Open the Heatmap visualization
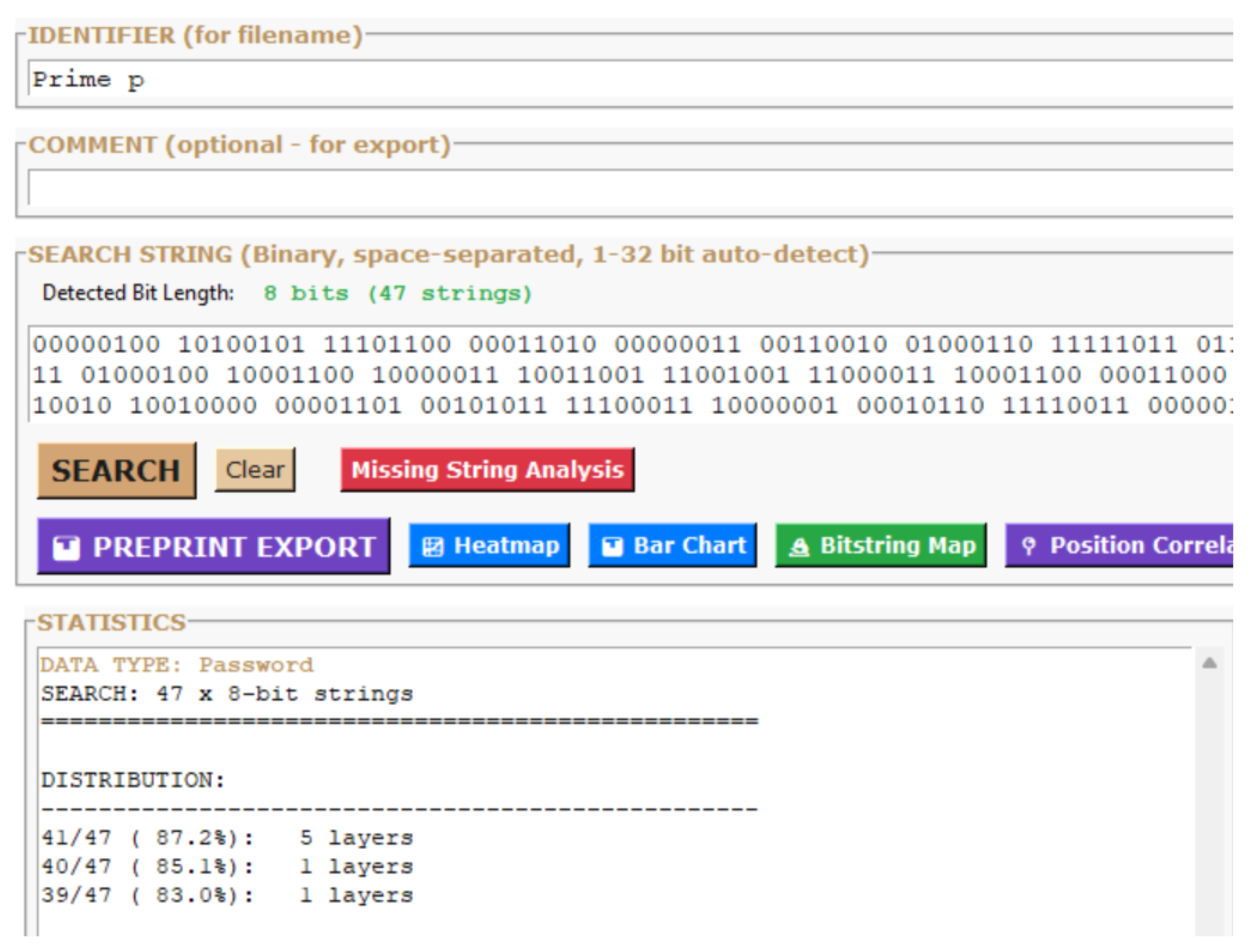The height and width of the screenshot is (952, 1252). [490, 545]
